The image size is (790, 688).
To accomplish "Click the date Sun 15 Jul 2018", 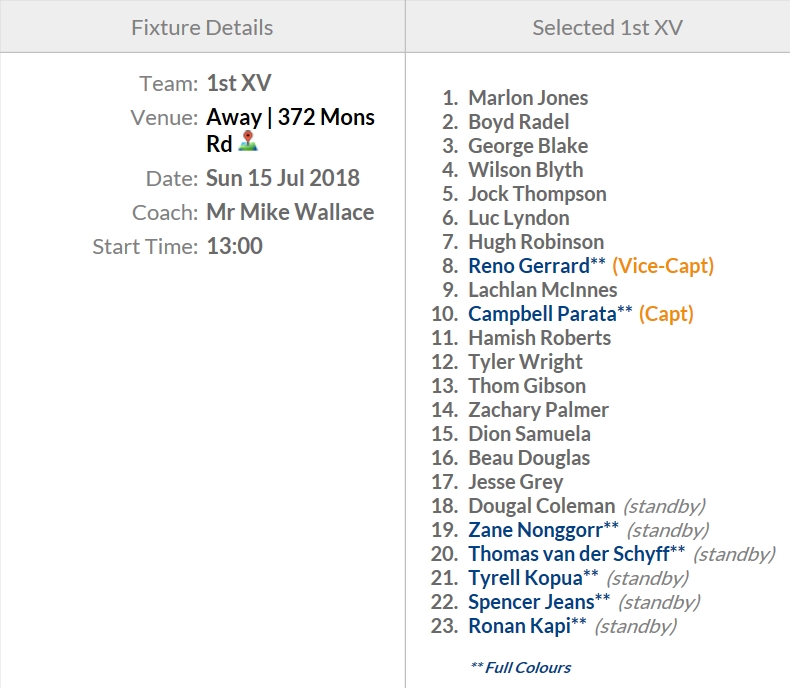I will pos(283,179).
